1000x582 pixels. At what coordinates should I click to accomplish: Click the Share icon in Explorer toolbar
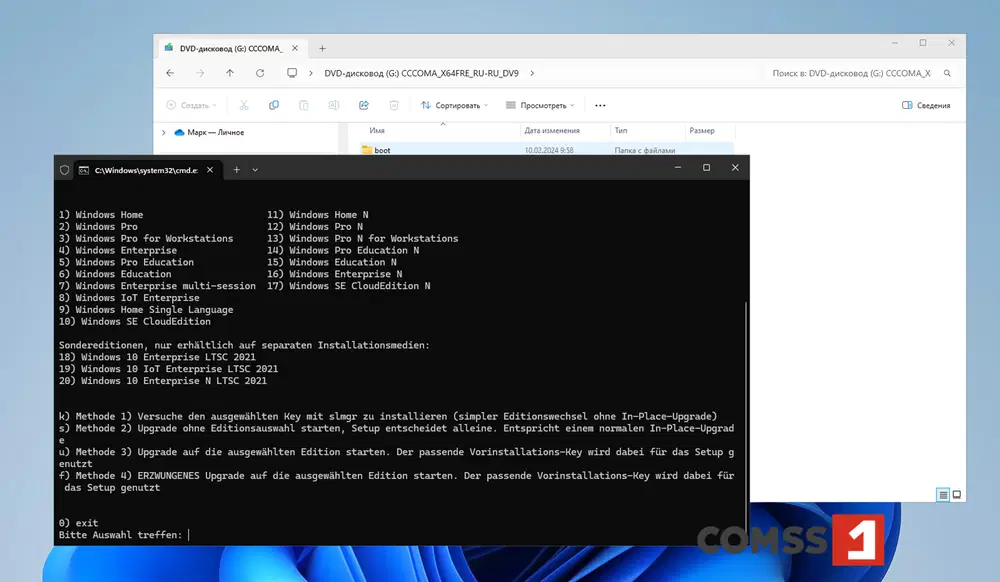tap(364, 105)
